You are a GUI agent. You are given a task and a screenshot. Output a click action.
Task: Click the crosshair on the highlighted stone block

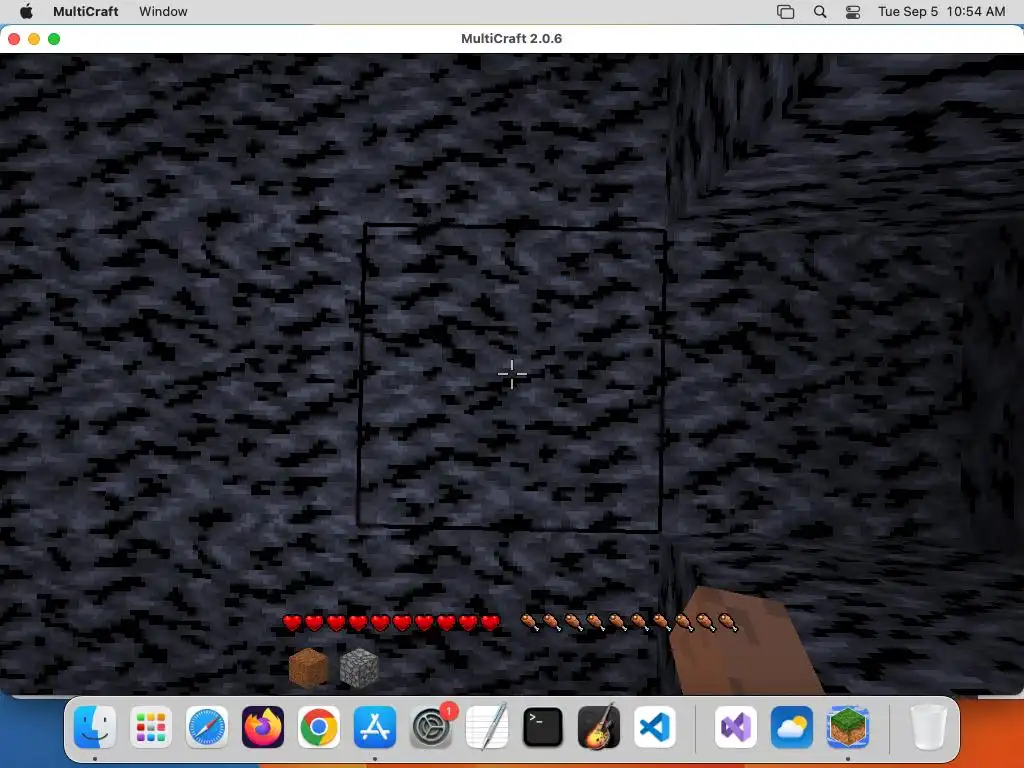tap(512, 374)
